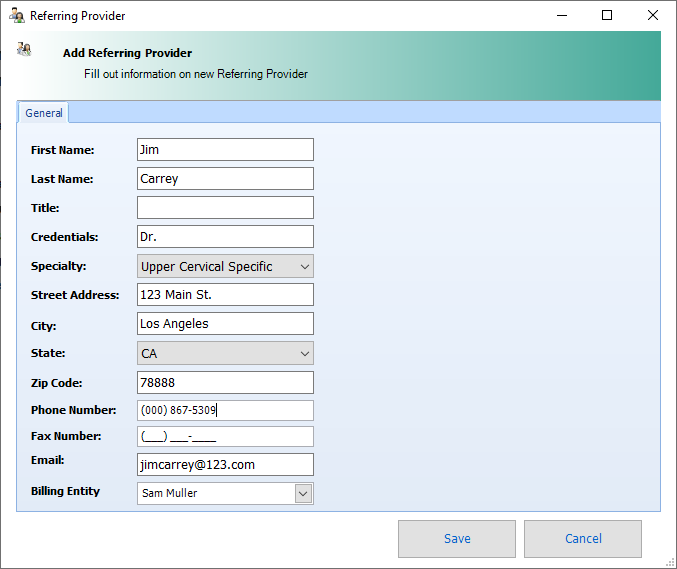The height and width of the screenshot is (569, 677).
Task: Click the Zip Code field 78888
Action: pos(225,382)
